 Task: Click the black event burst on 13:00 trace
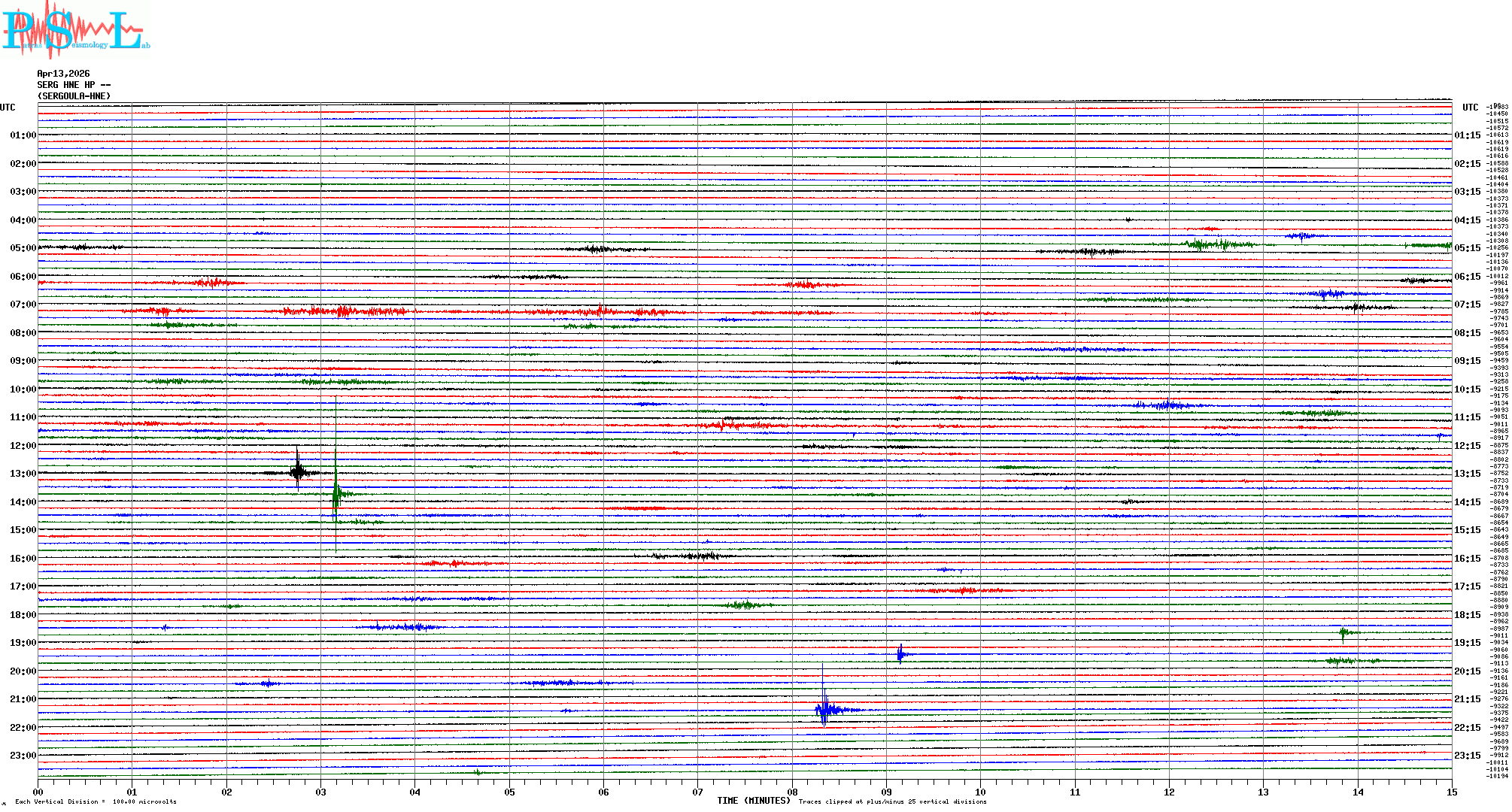[298, 472]
